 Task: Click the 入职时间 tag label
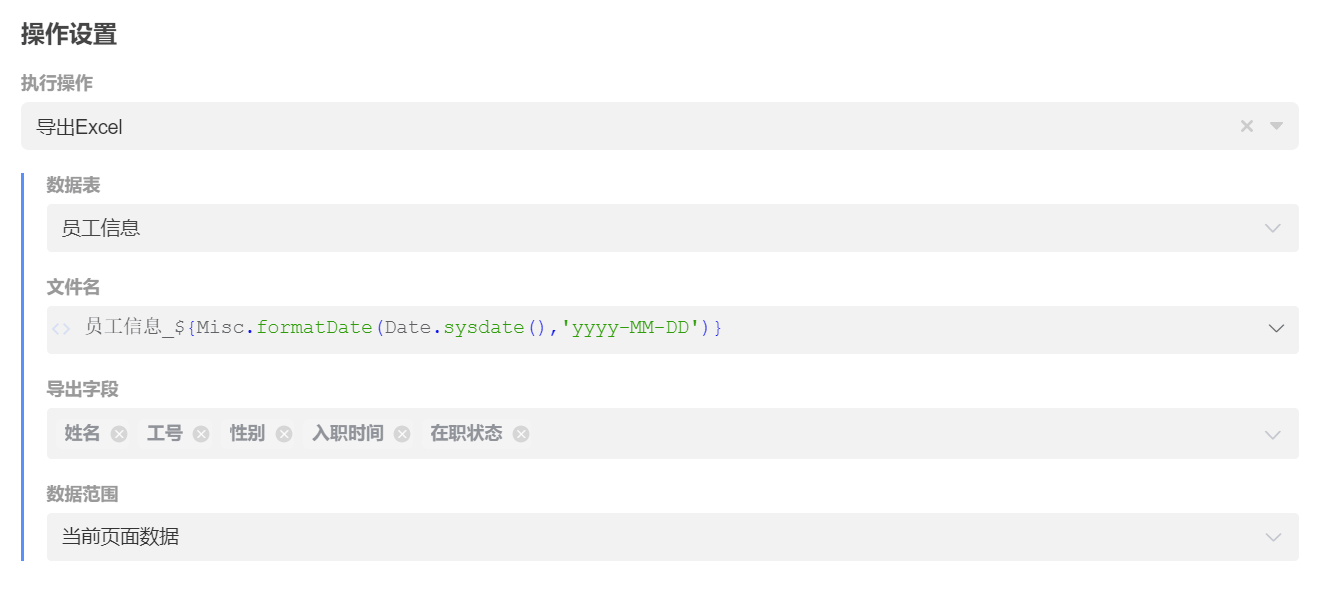(347, 433)
